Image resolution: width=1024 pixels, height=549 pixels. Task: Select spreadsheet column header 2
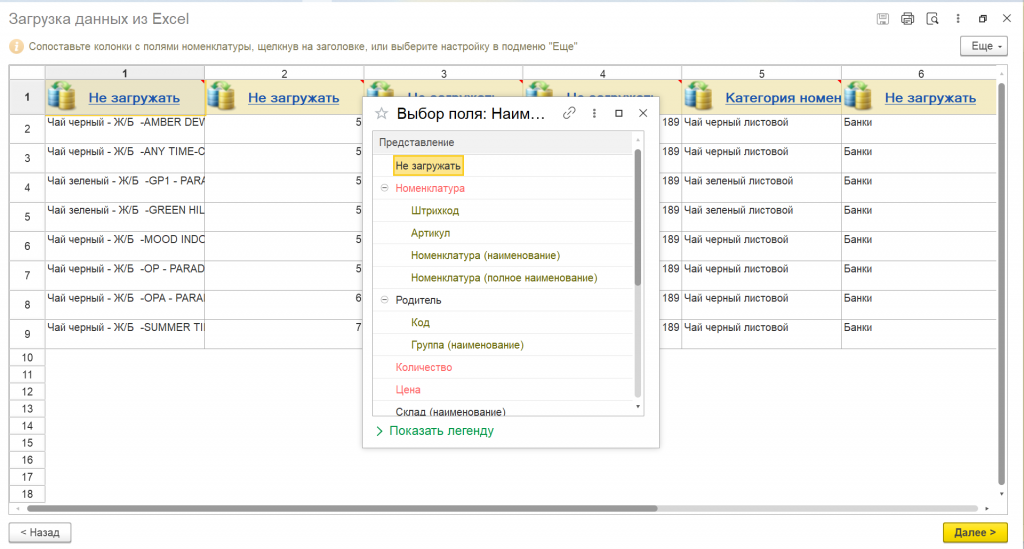point(284,73)
